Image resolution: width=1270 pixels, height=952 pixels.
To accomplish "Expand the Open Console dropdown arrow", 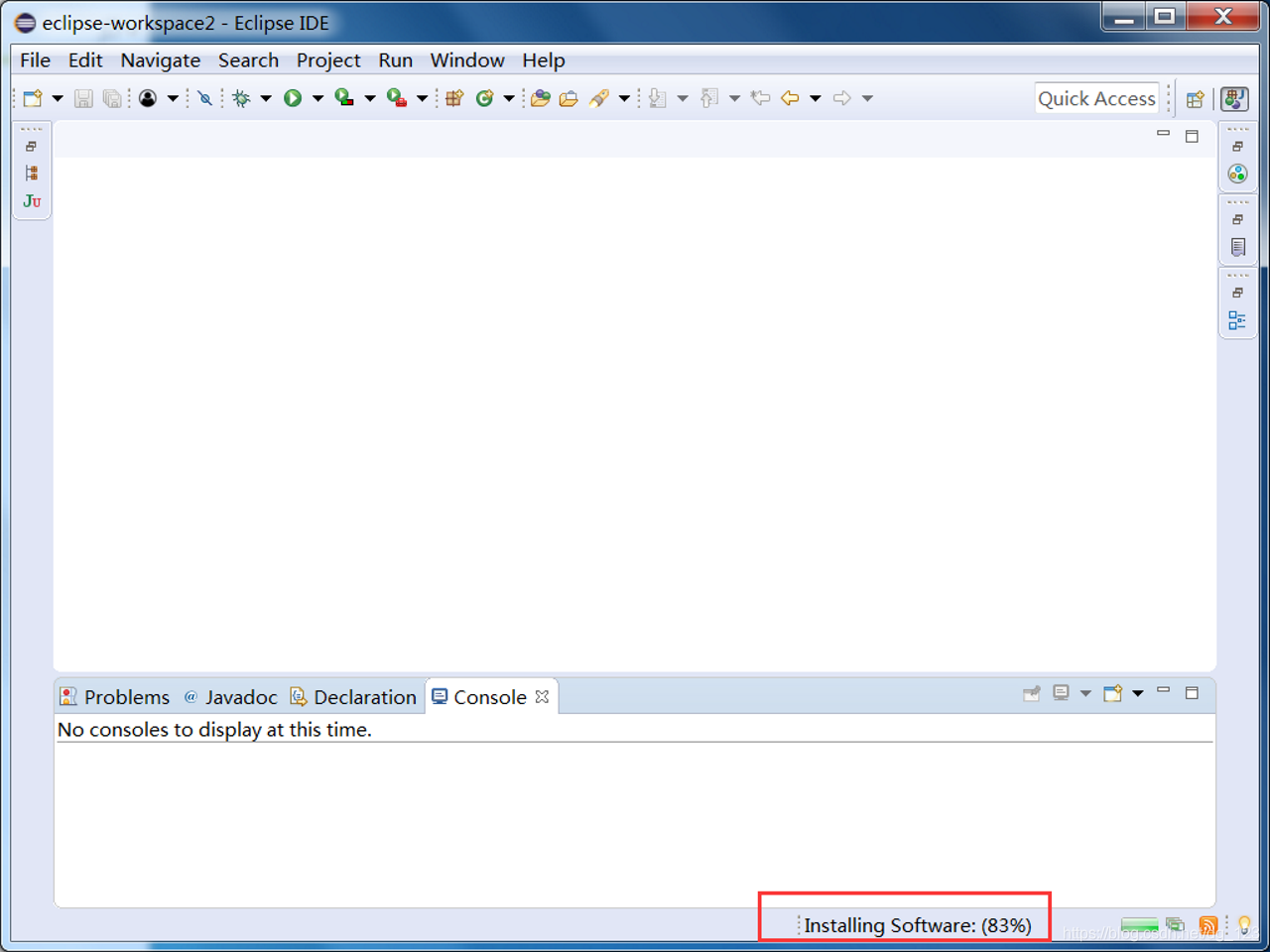I will point(1138,693).
